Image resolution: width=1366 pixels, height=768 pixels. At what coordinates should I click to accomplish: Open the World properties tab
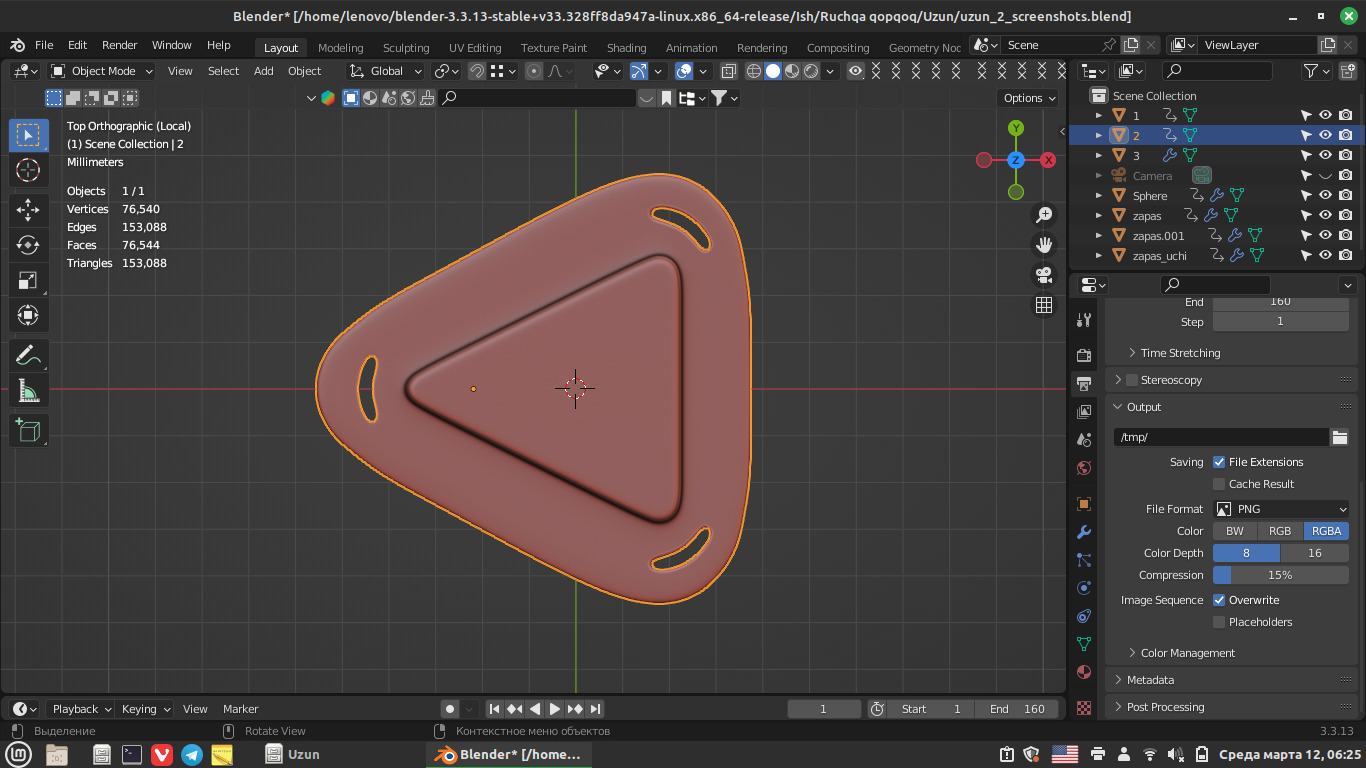pyautogui.click(x=1084, y=468)
